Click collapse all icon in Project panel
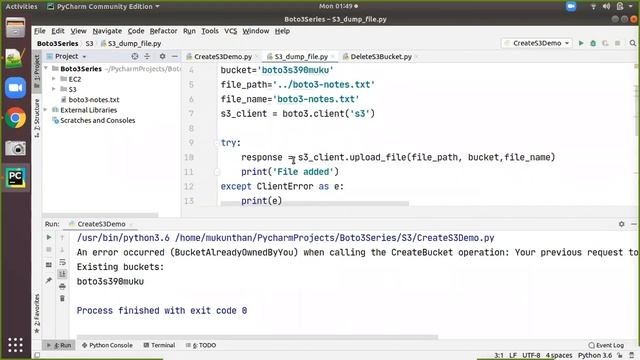This screenshot has width=640, height=360. 147,56
